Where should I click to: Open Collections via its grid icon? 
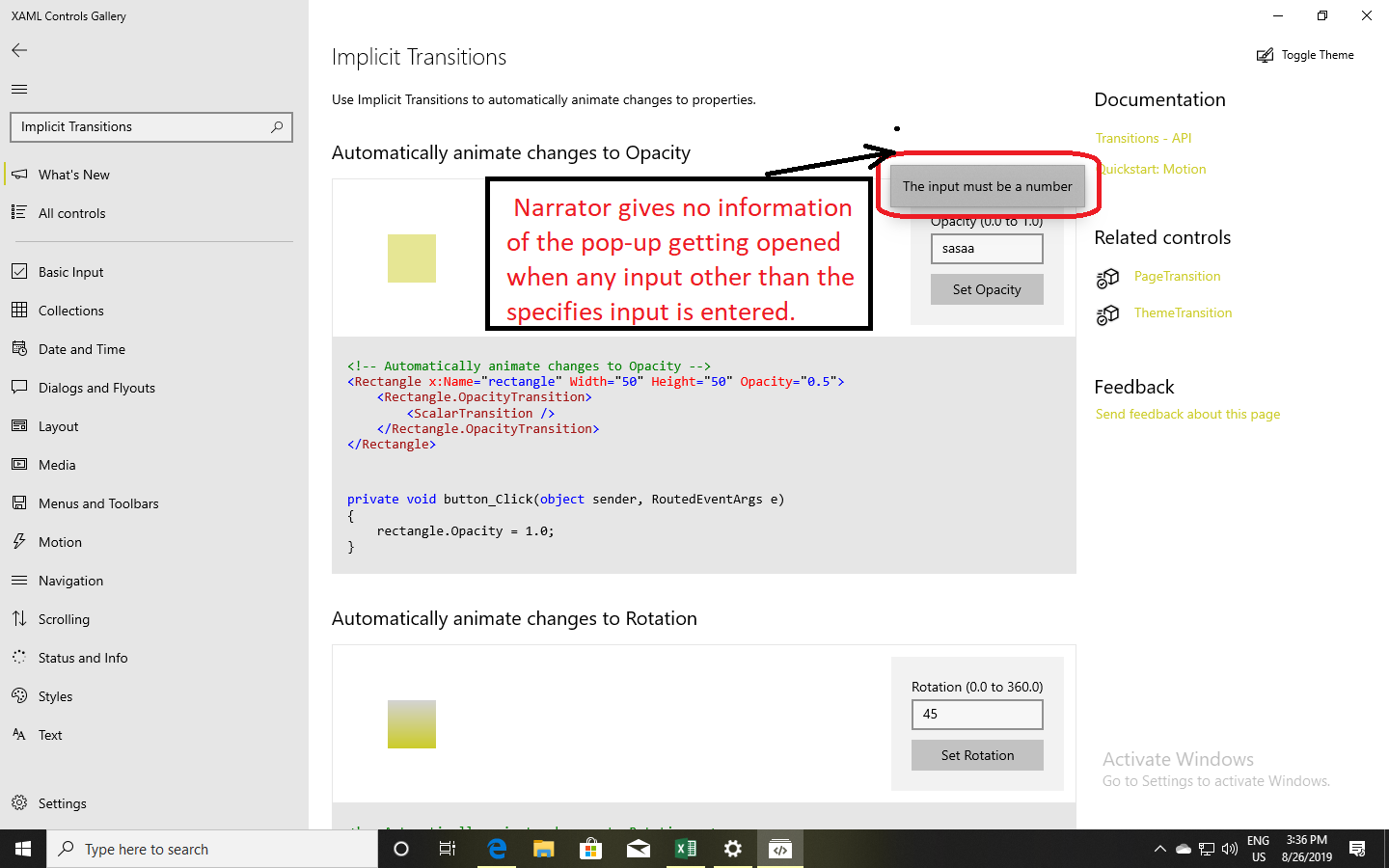[20, 310]
